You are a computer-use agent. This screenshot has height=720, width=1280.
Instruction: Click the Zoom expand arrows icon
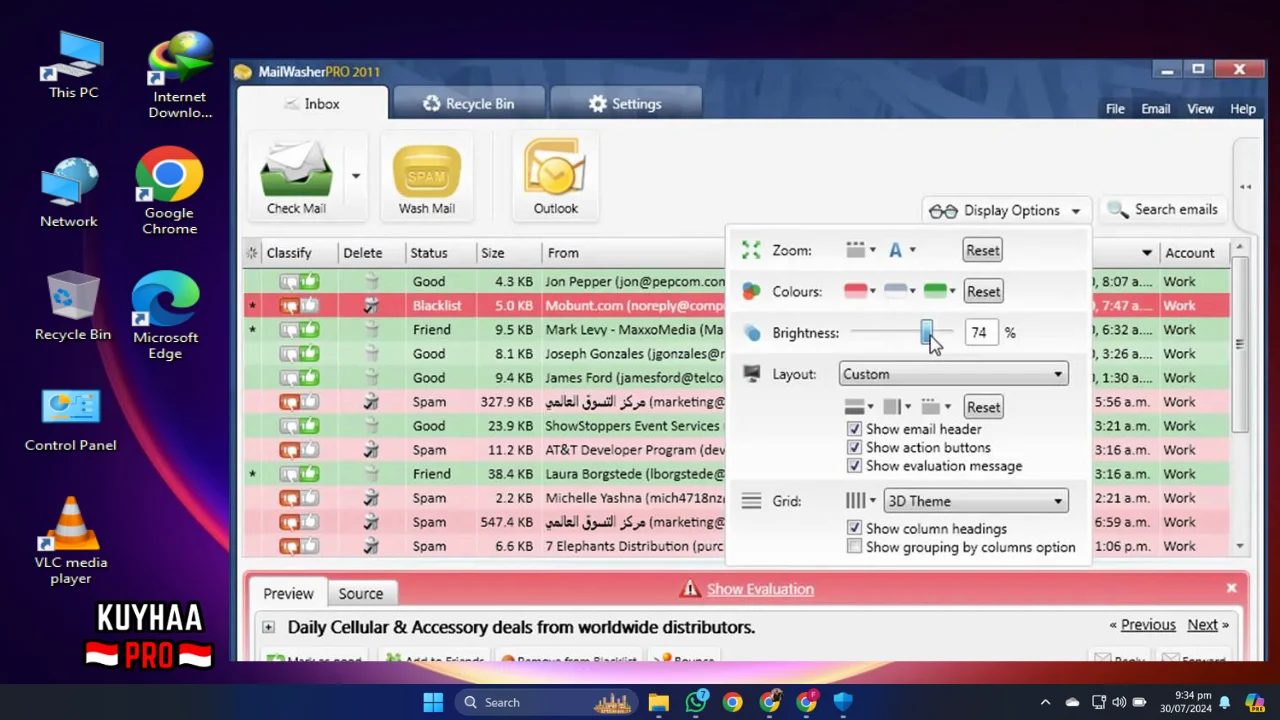pyautogui.click(x=751, y=250)
